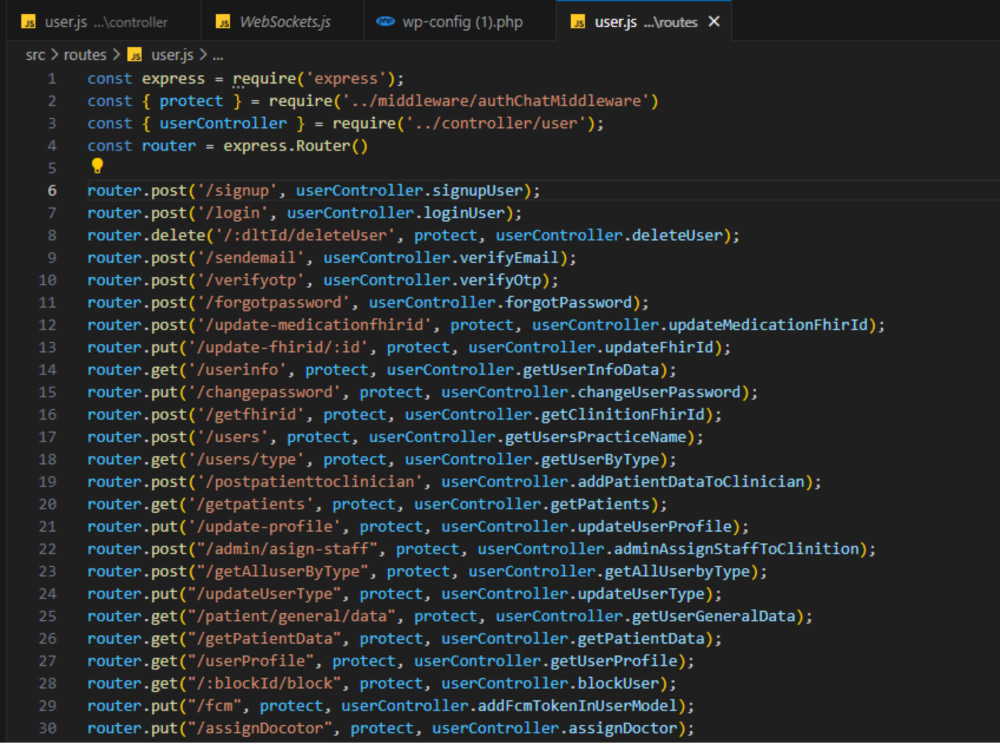Viewport: 1000px width, 750px height.
Task: Click 'blockUser' on line 28
Action: (618, 684)
